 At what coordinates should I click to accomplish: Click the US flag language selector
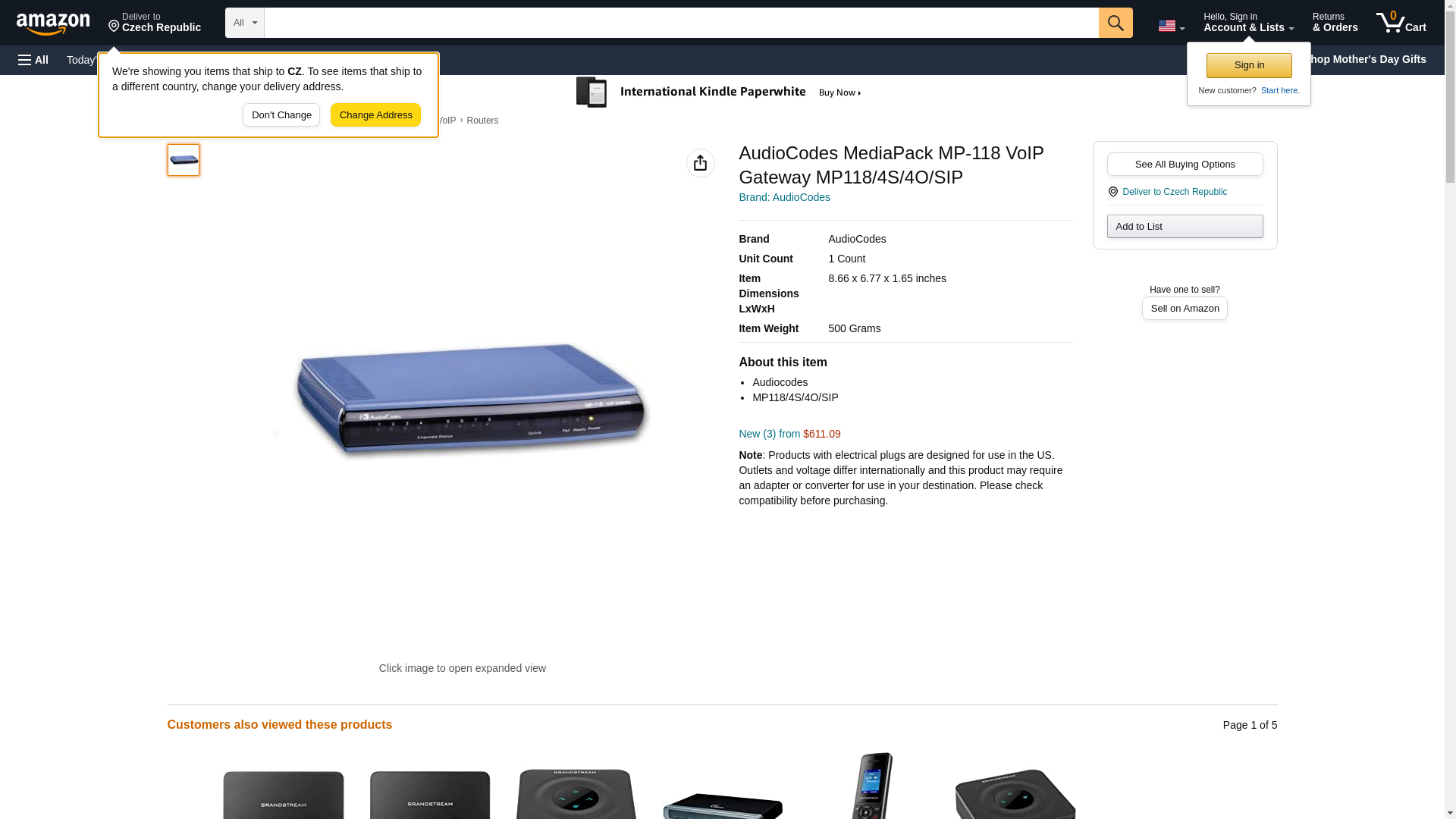click(x=1171, y=26)
